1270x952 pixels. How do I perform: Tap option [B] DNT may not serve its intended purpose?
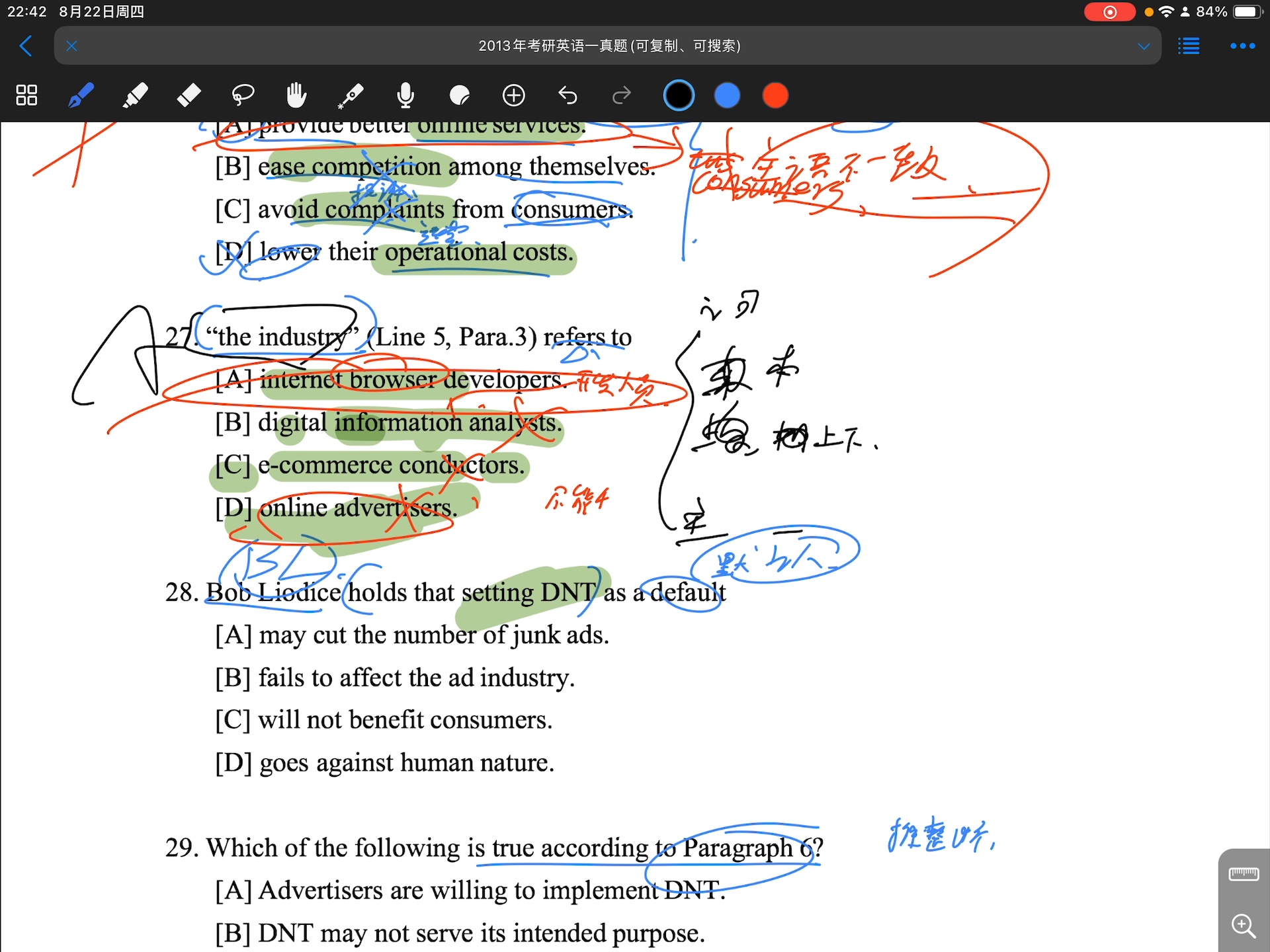point(460,933)
